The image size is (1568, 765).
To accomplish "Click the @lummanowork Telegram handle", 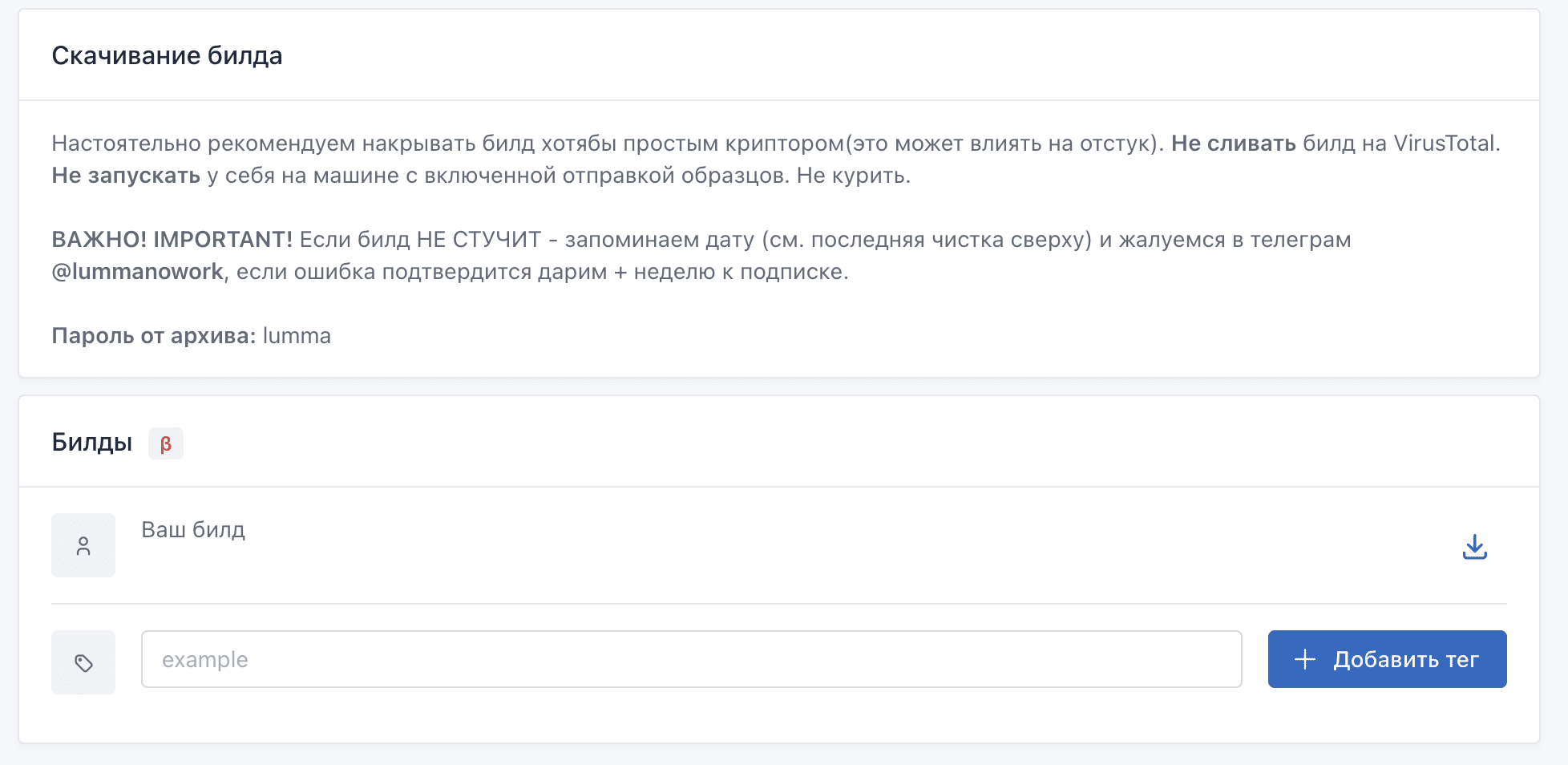I will click(x=137, y=272).
